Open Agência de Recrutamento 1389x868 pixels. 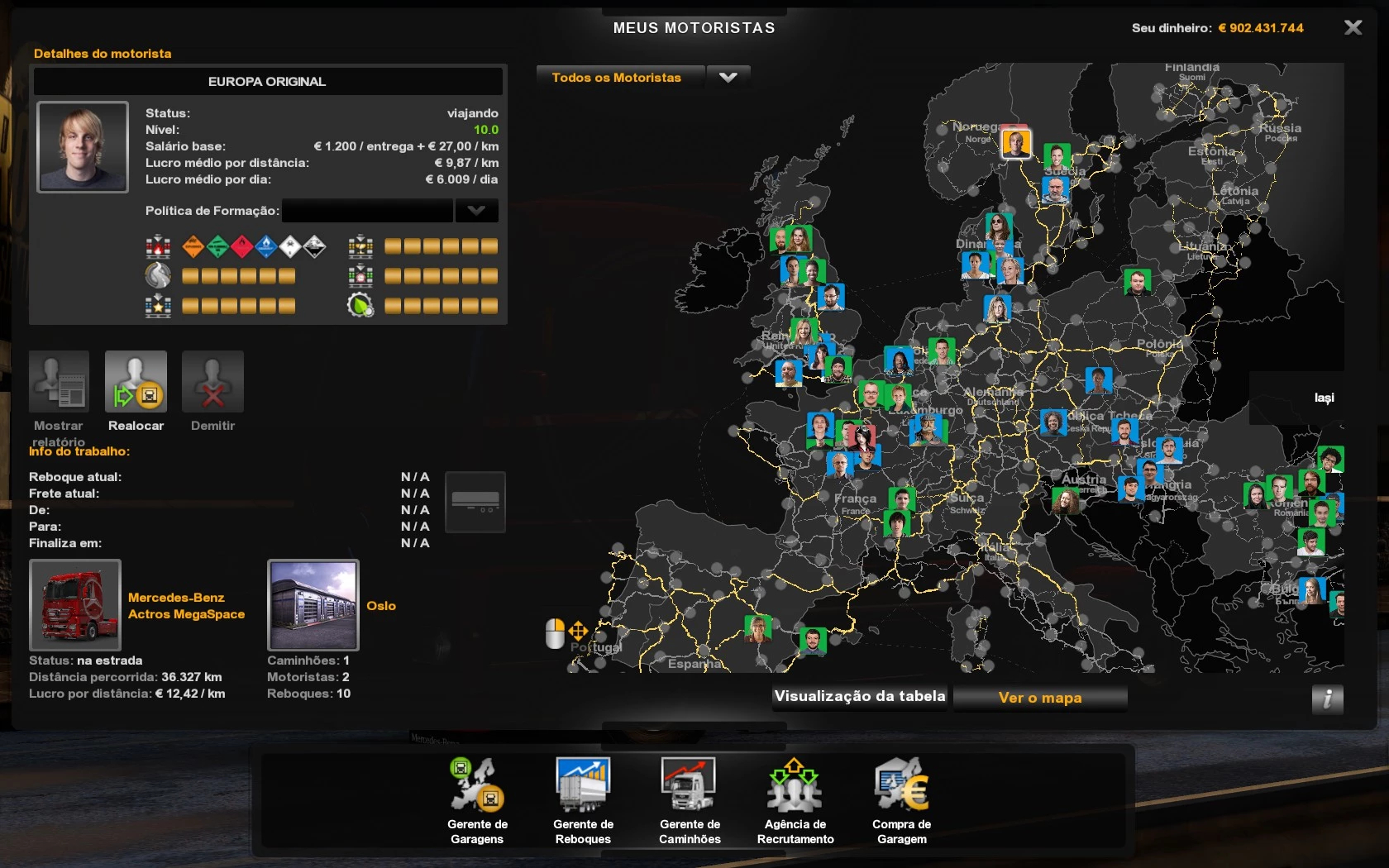click(795, 799)
